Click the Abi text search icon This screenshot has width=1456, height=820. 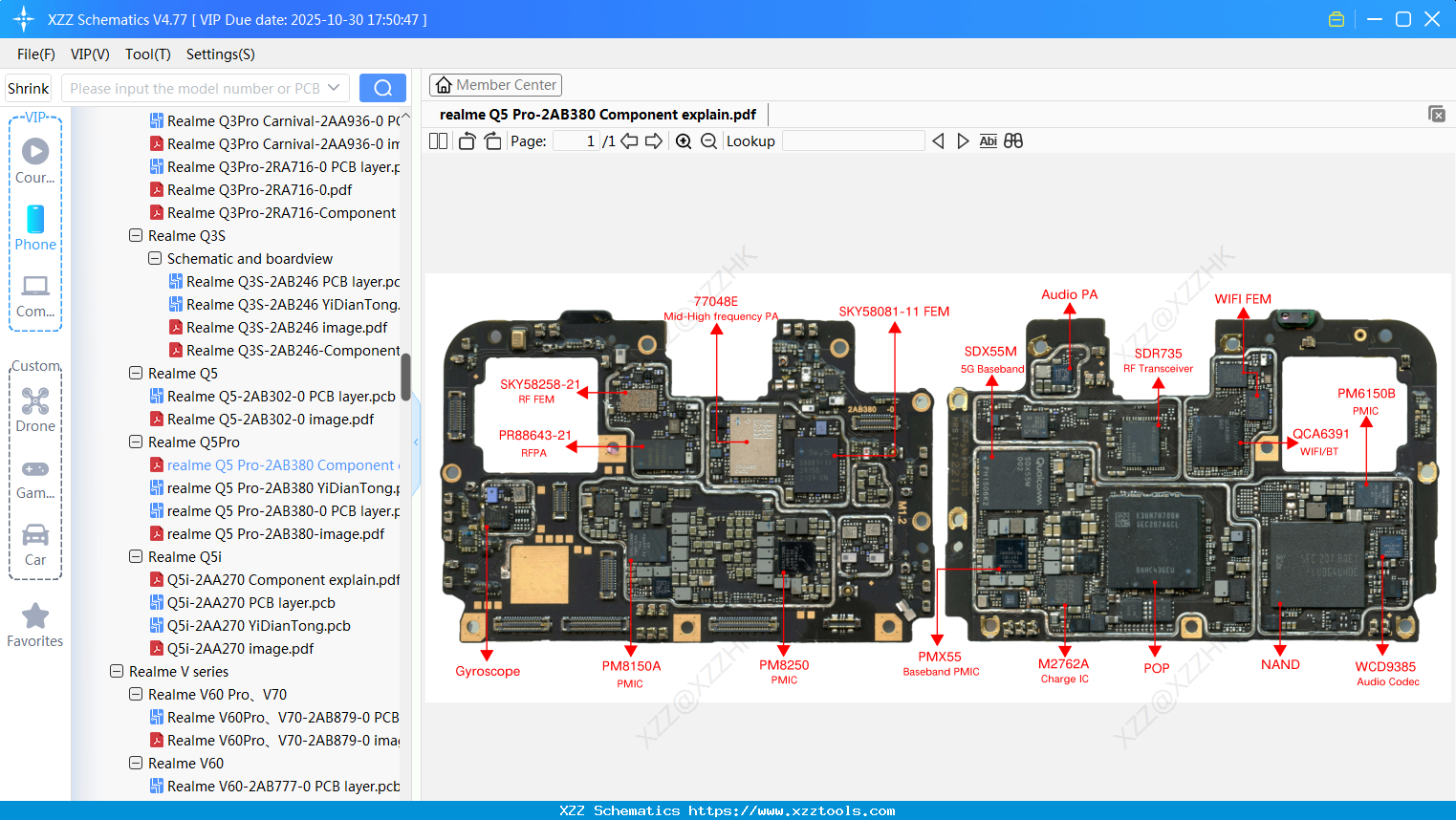tap(988, 140)
